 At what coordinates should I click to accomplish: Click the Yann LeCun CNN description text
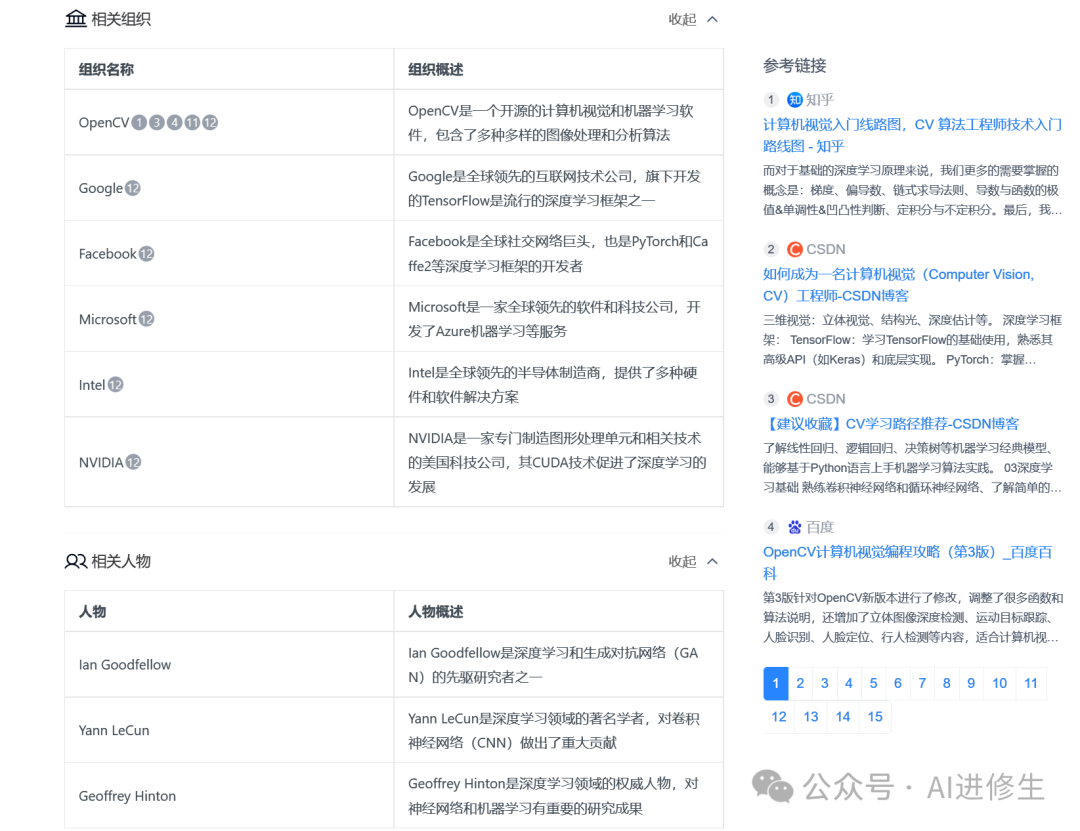tap(554, 730)
